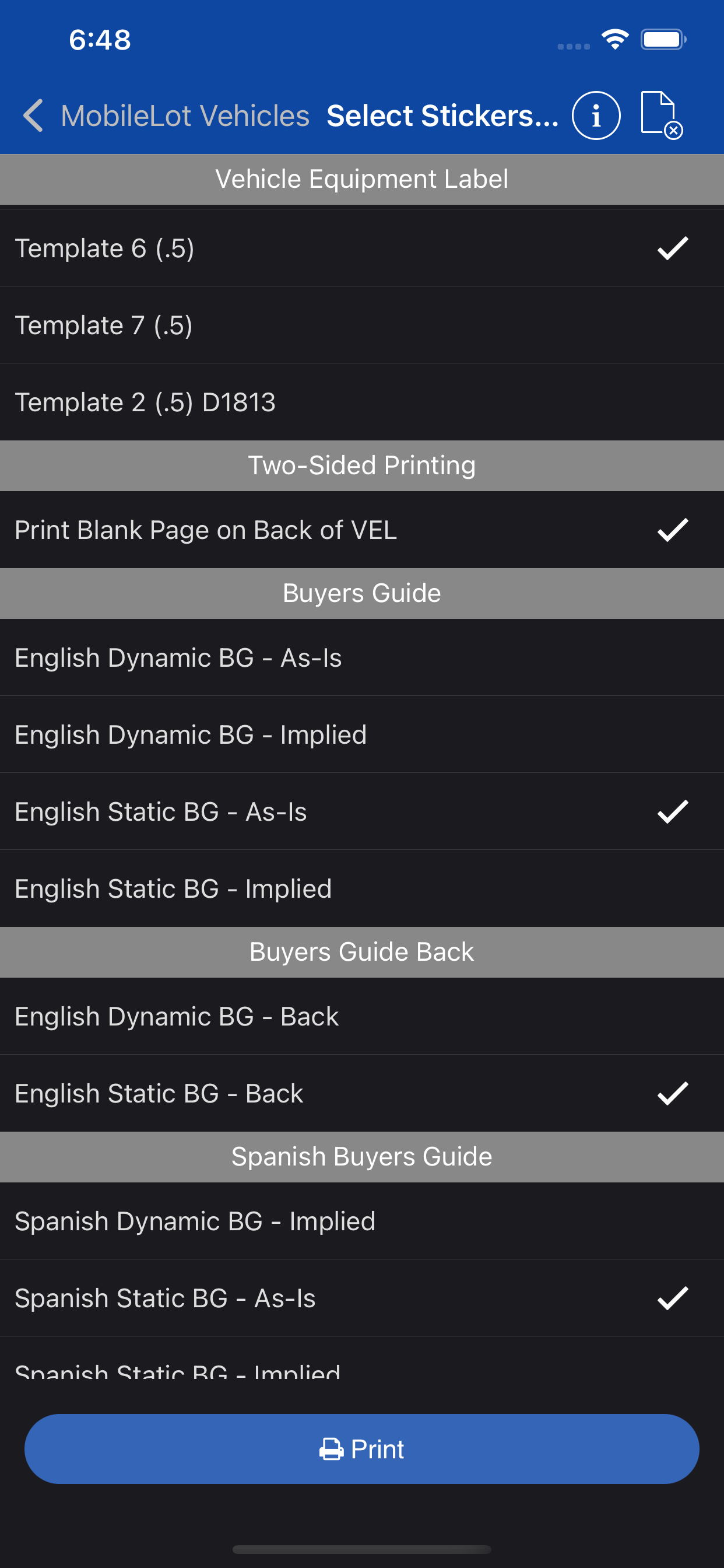Uncheck English Static BG - Back checkmark
Image resolution: width=724 pixels, height=1568 pixels.
(x=672, y=1094)
